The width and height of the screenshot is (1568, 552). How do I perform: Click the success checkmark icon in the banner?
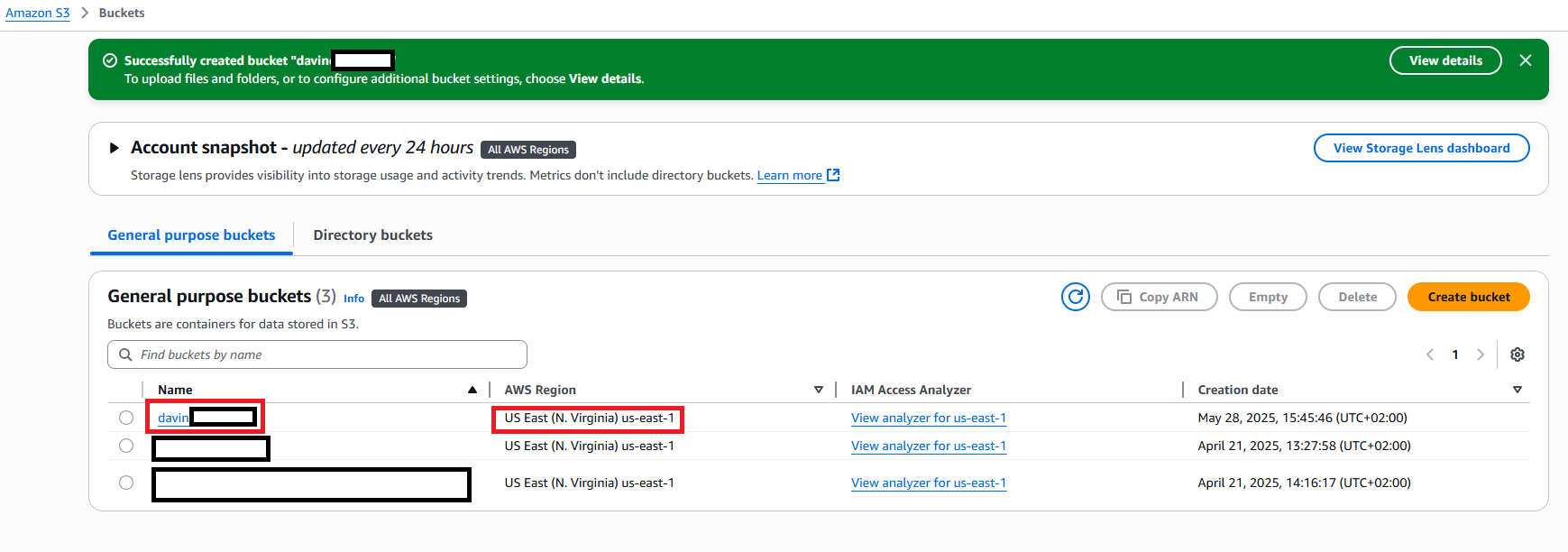tap(110, 60)
